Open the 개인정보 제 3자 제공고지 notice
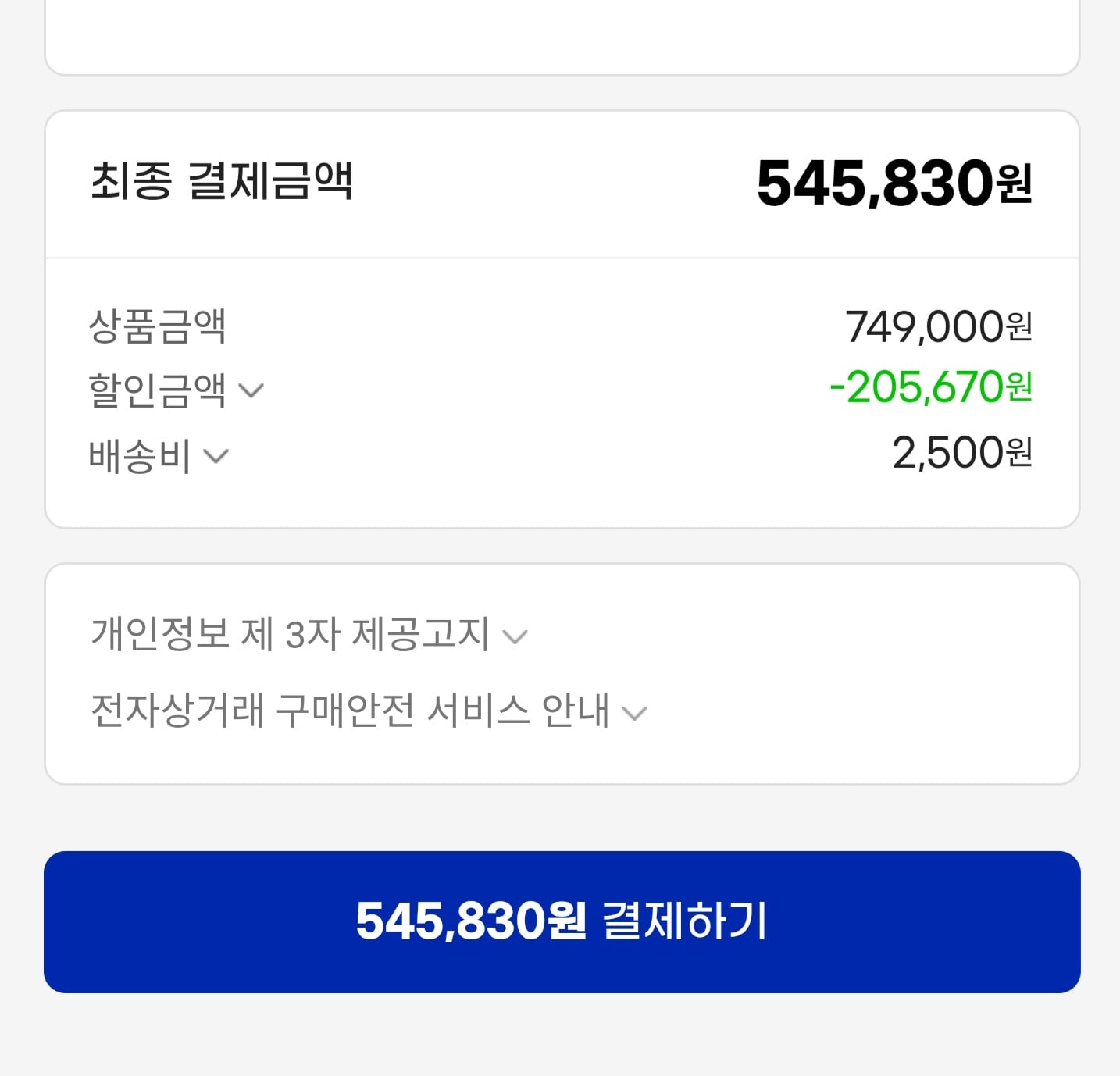 289,634
